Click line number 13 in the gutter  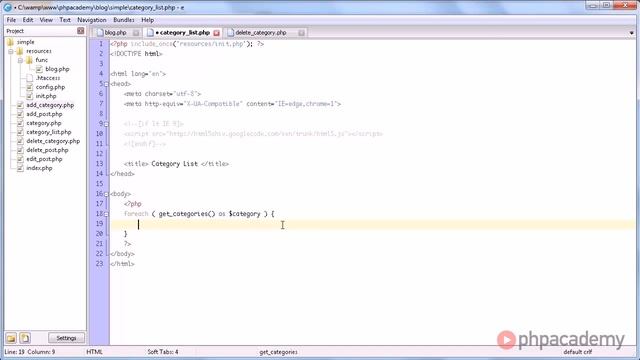click(x=100, y=164)
